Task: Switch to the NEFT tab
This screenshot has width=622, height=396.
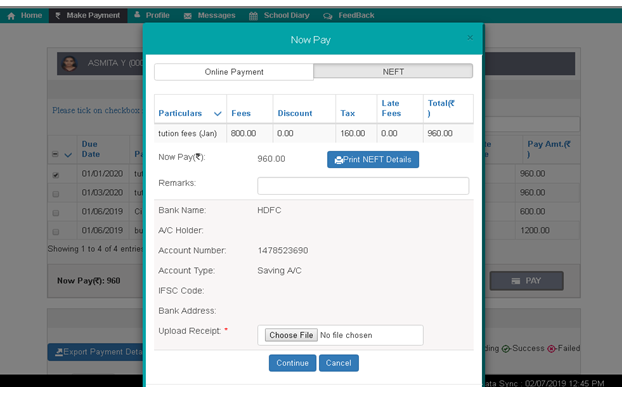Action: (393, 72)
